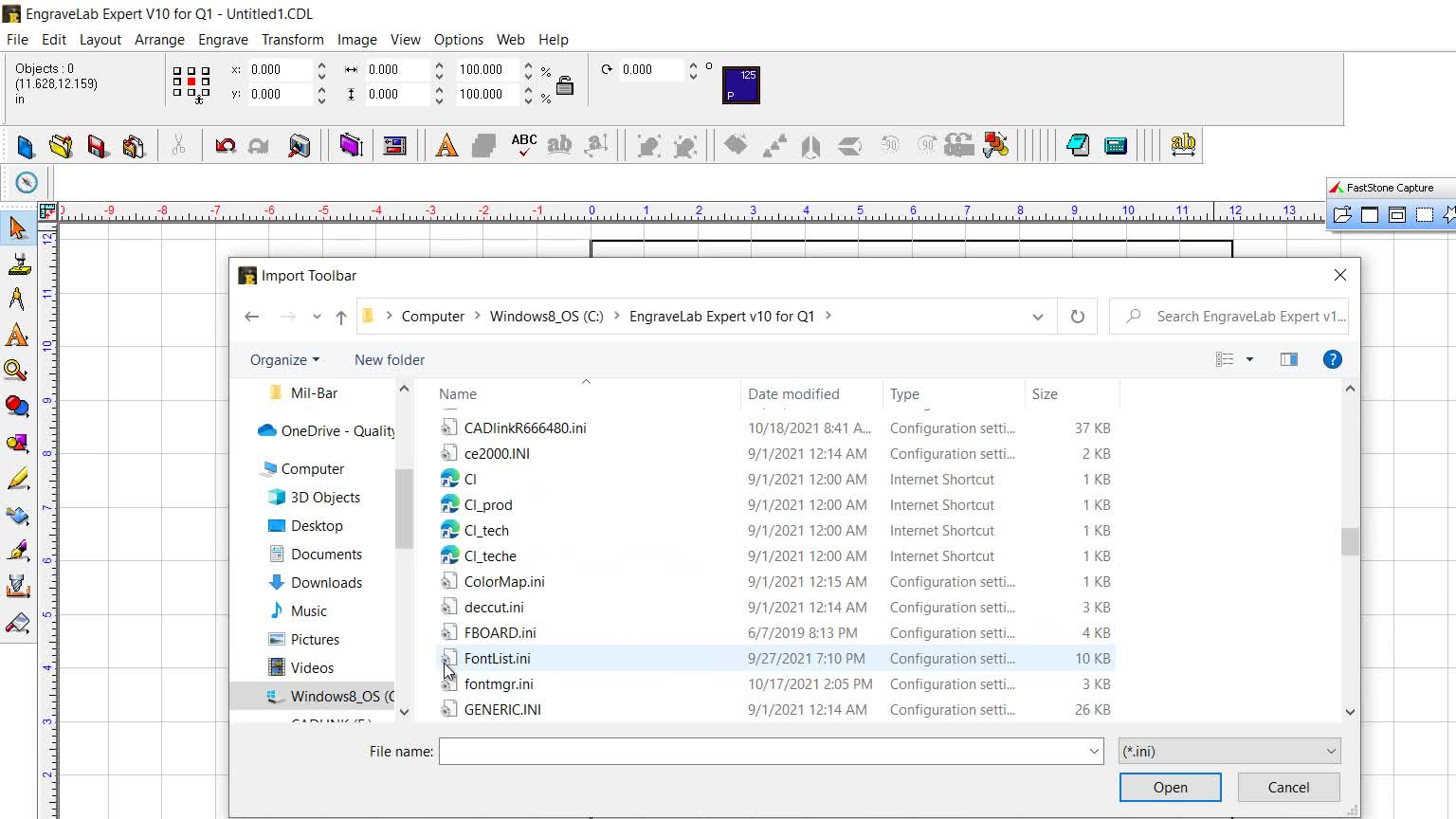Click the calculator toolbar icon

(1116, 146)
